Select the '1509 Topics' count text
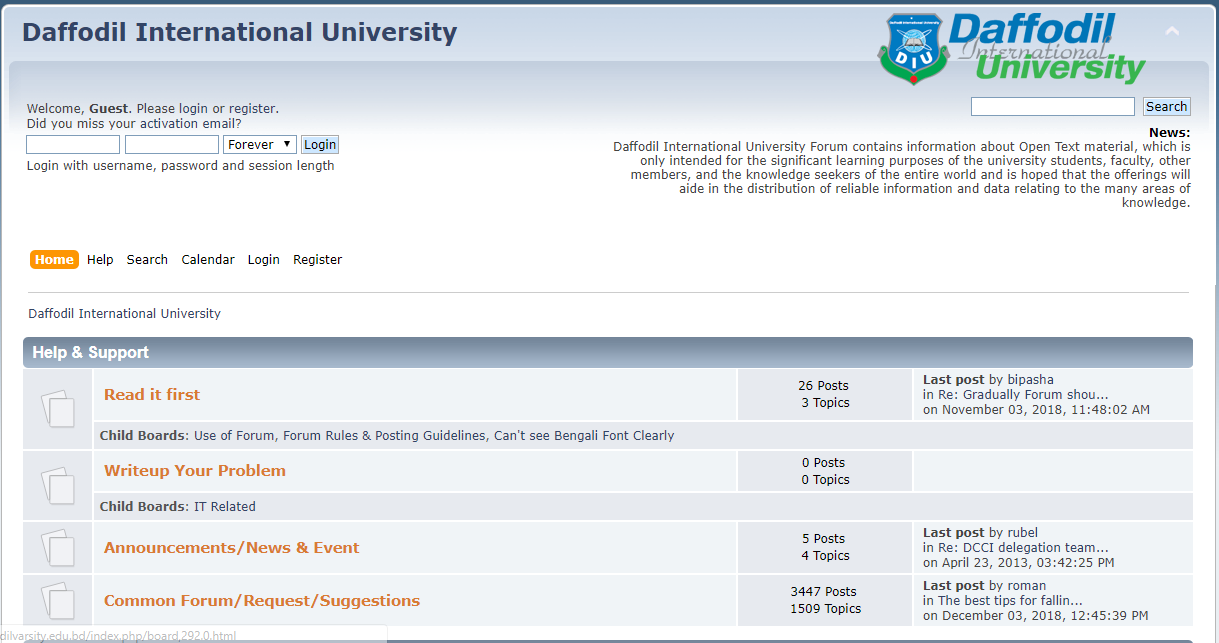Image resolution: width=1219 pixels, height=643 pixels. [826, 609]
